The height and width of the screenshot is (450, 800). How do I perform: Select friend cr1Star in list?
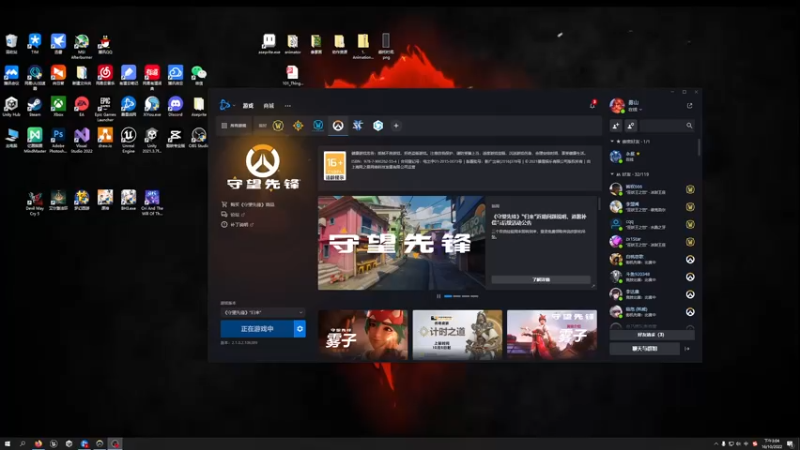point(651,241)
